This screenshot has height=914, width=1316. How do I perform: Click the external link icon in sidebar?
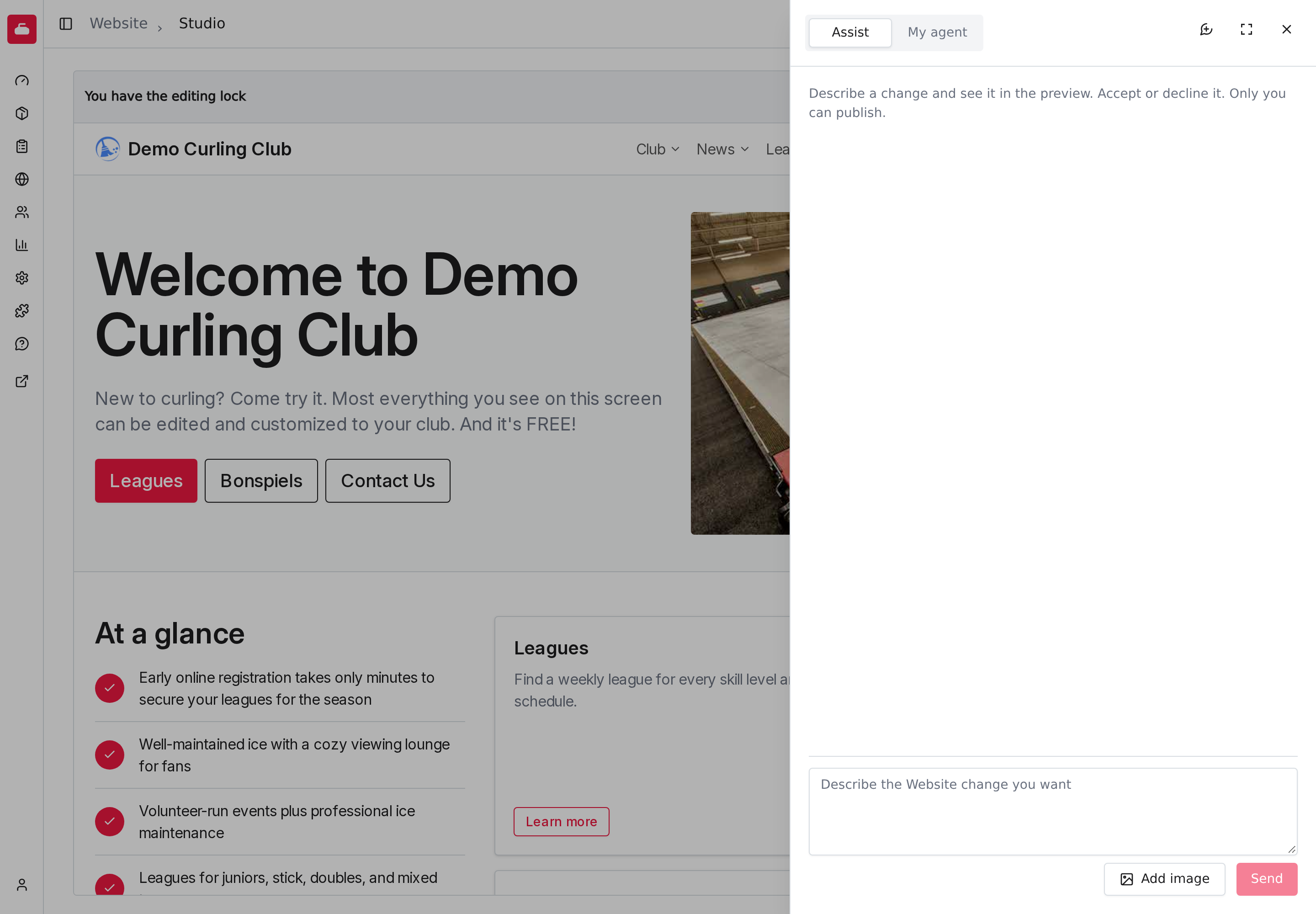pyautogui.click(x=22, y=382)
